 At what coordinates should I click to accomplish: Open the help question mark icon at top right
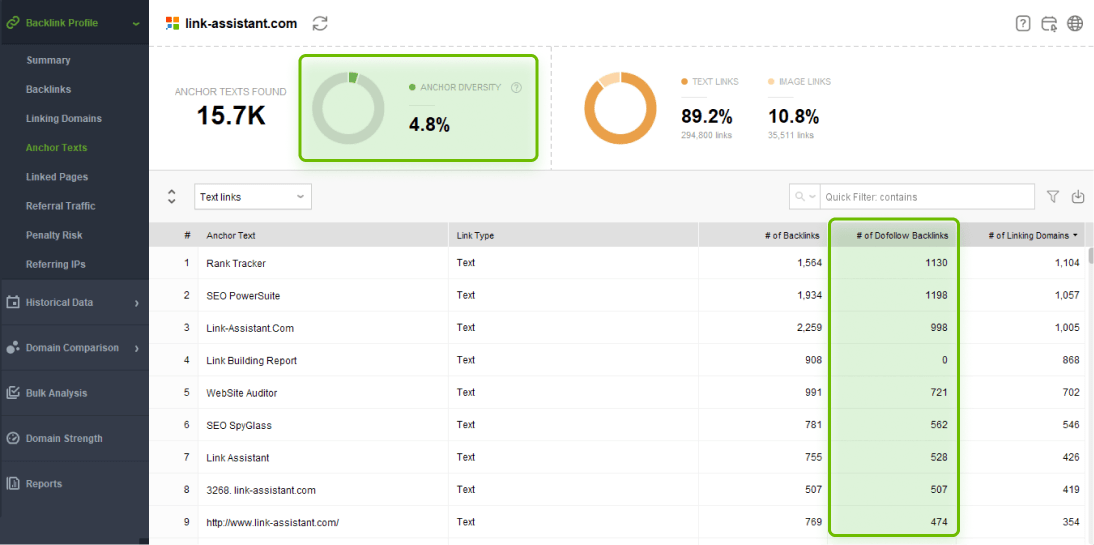(1023, 23)
